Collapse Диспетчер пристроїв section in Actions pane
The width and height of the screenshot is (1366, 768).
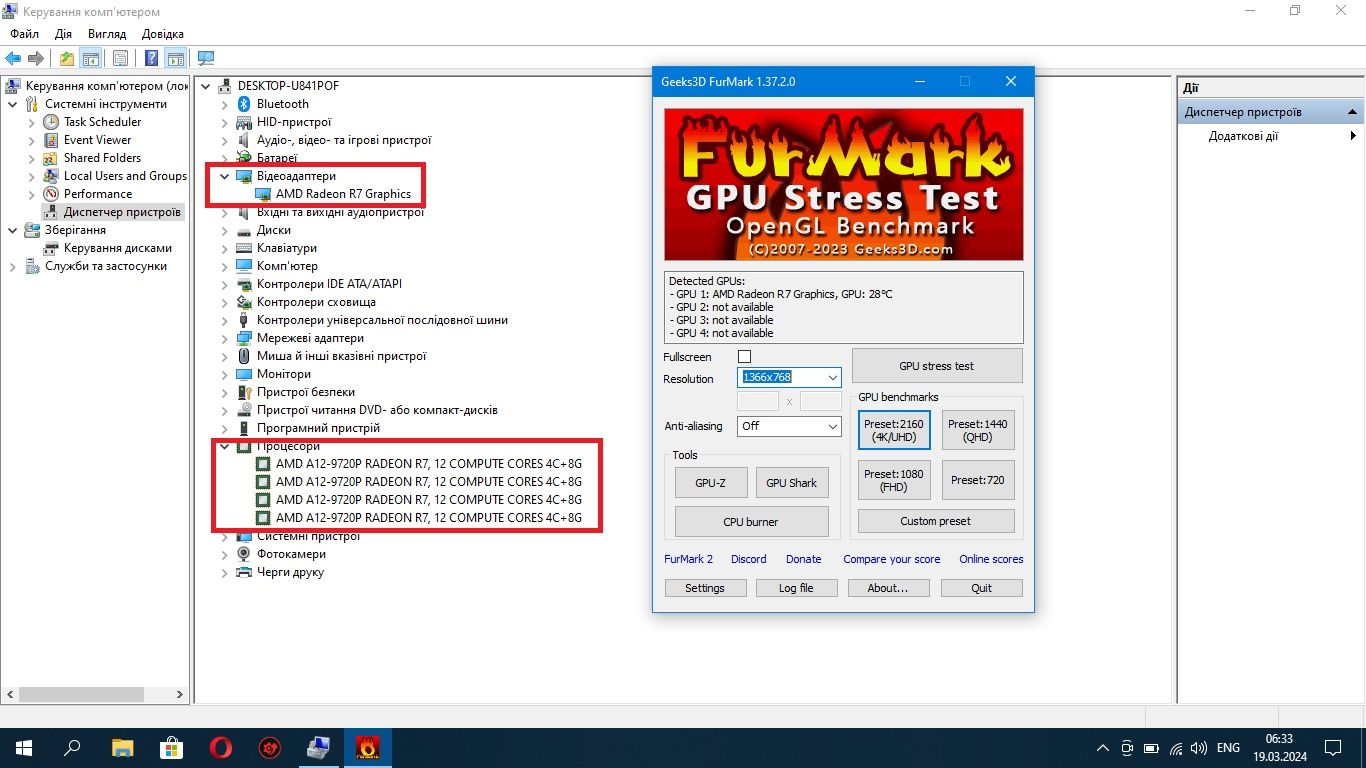[x=1352, y=112]
